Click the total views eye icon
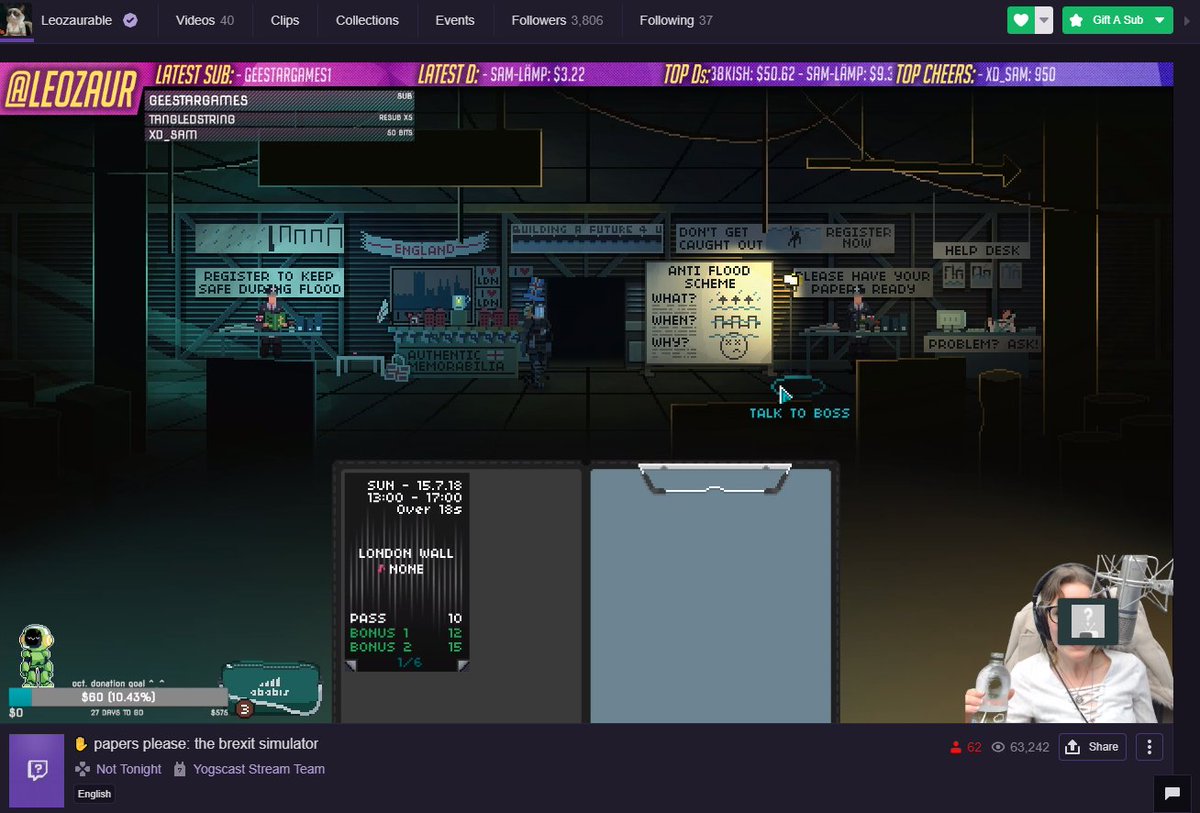 997,747
